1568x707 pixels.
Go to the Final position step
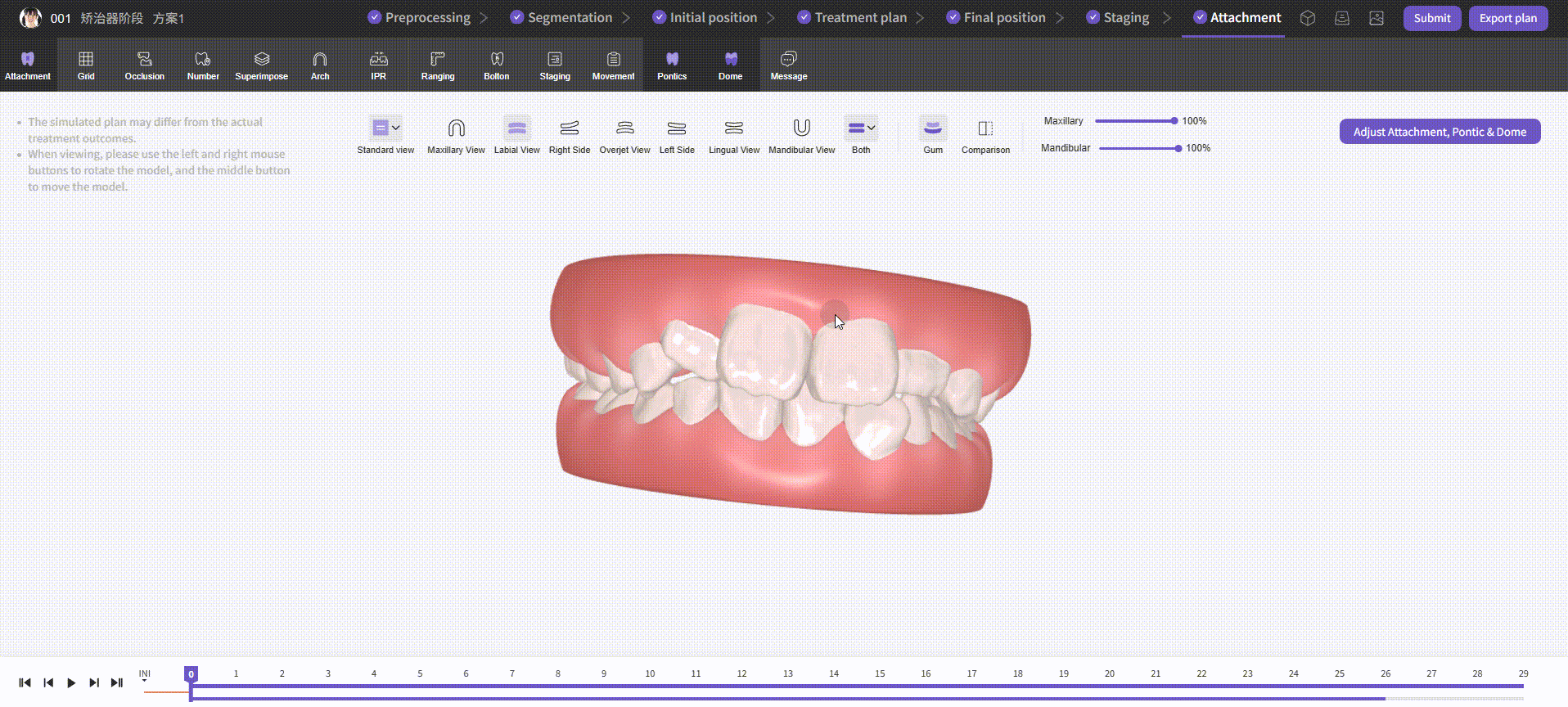996,17
